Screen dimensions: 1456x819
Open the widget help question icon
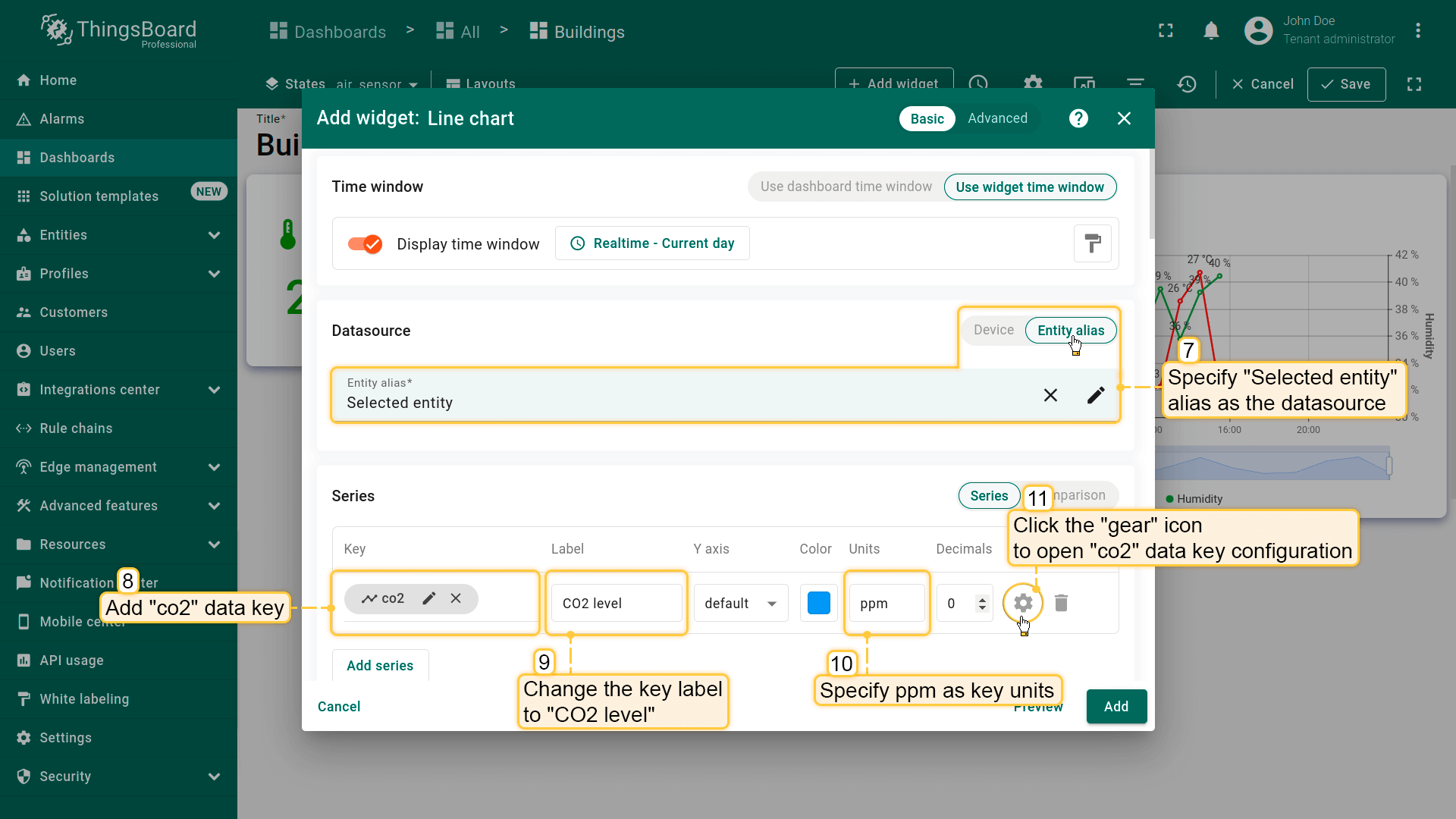(1078, 118)
